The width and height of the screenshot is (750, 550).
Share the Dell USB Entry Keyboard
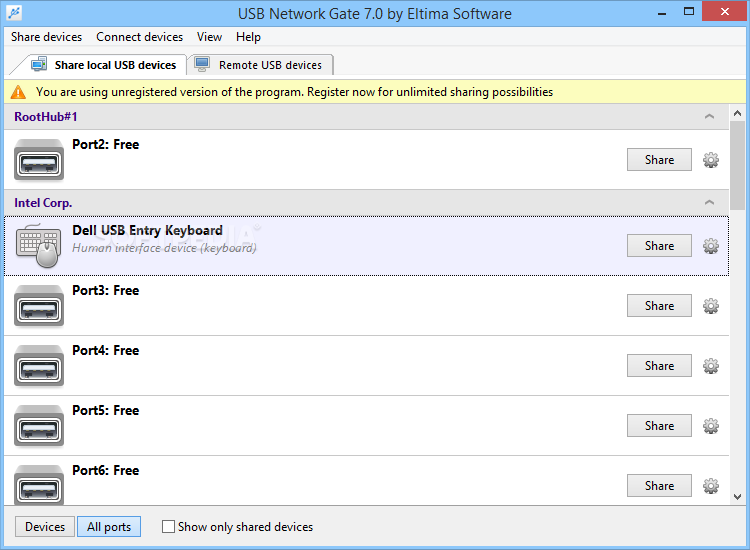pyautogui.click(x=659, y=246)
